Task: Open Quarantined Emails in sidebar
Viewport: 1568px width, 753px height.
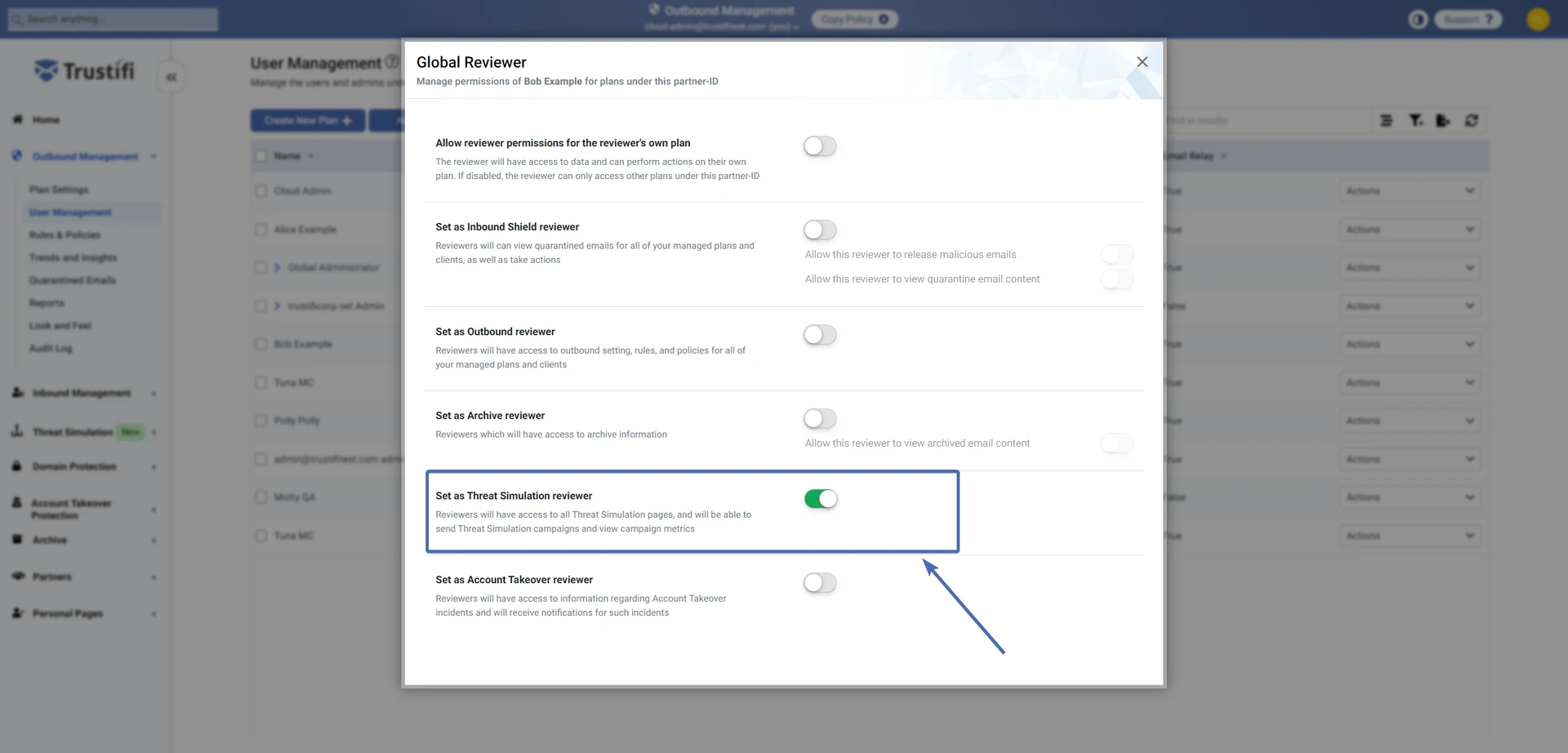Action: [x=73, y=280]
